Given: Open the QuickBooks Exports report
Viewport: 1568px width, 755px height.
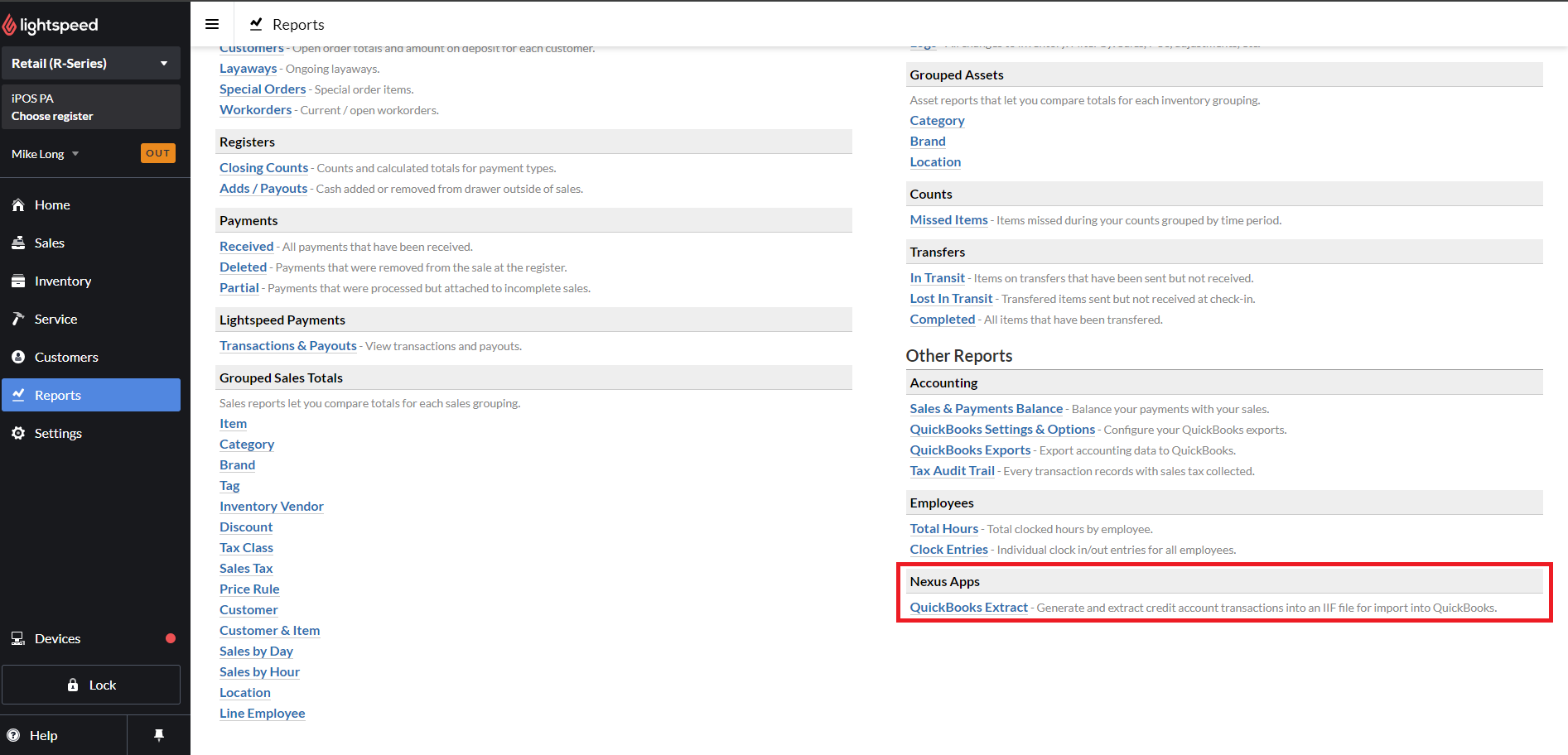Looking at the screenshot, I should coord(971,450).
